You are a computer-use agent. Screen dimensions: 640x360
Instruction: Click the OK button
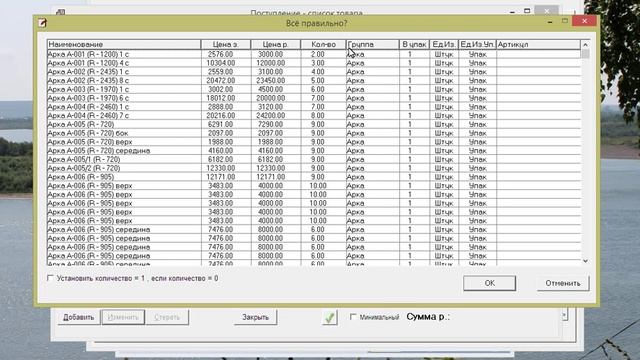pos(489,283)
